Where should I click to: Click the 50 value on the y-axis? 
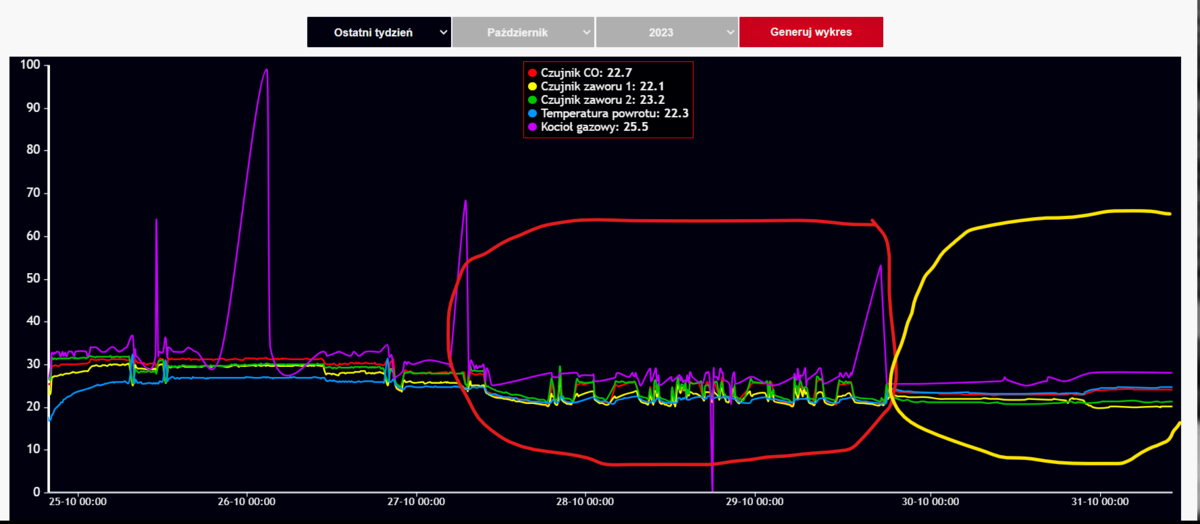[31, 279]
